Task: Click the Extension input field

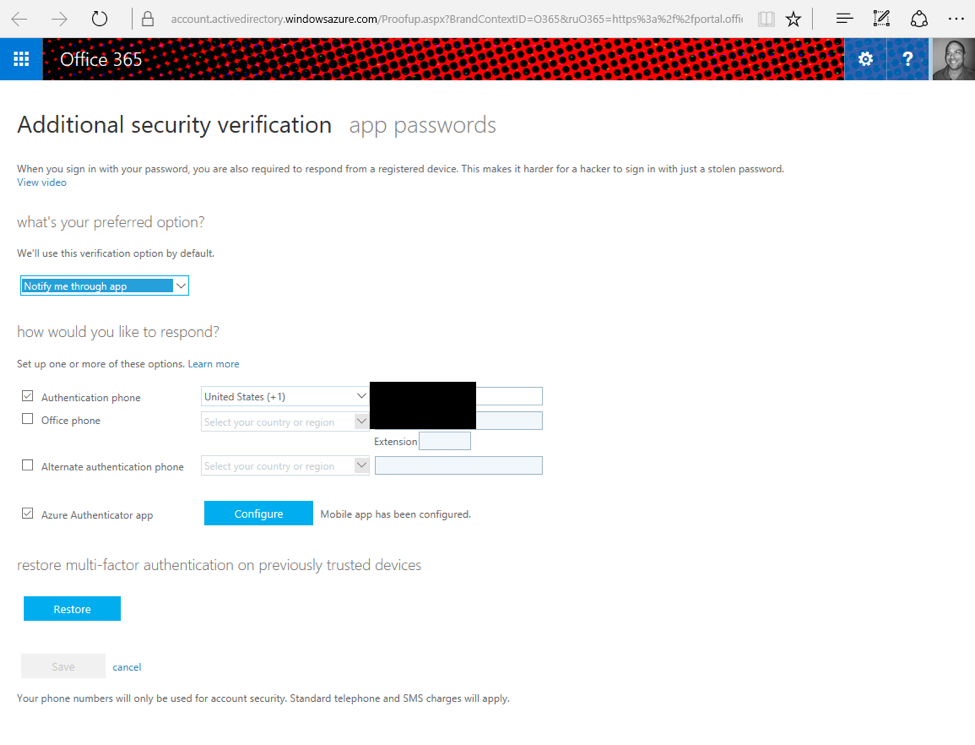Action: pos(445,440)
